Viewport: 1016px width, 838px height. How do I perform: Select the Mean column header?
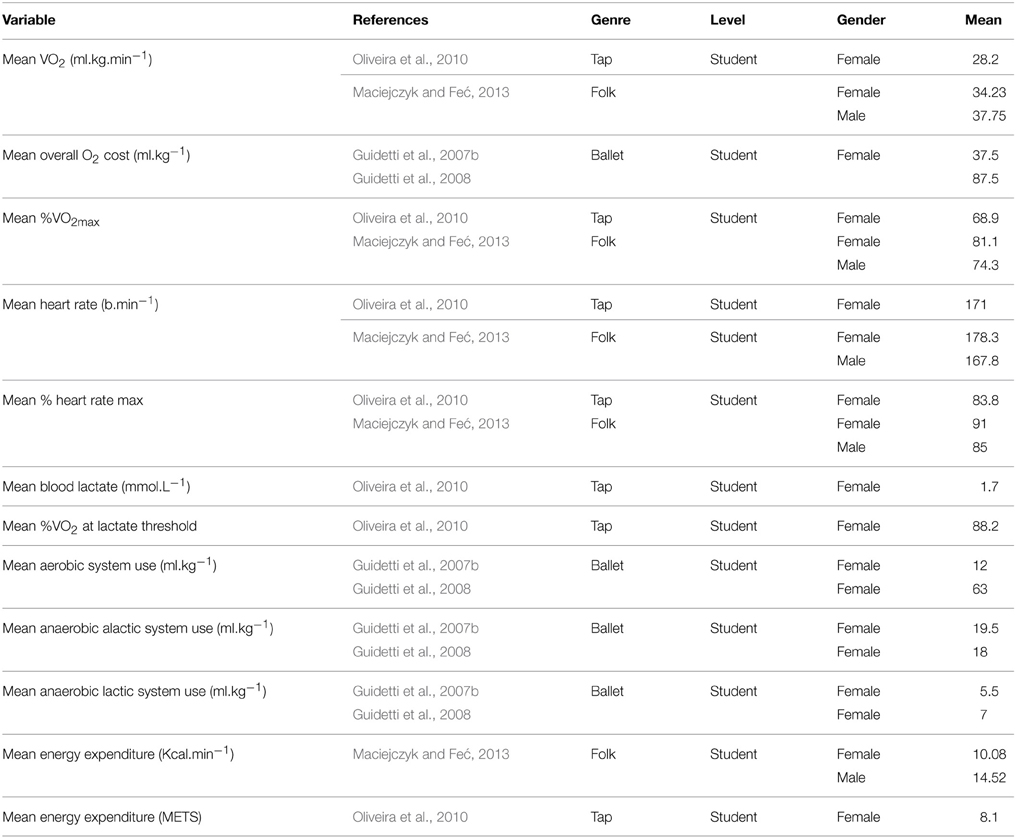click(x=983, y=20)
